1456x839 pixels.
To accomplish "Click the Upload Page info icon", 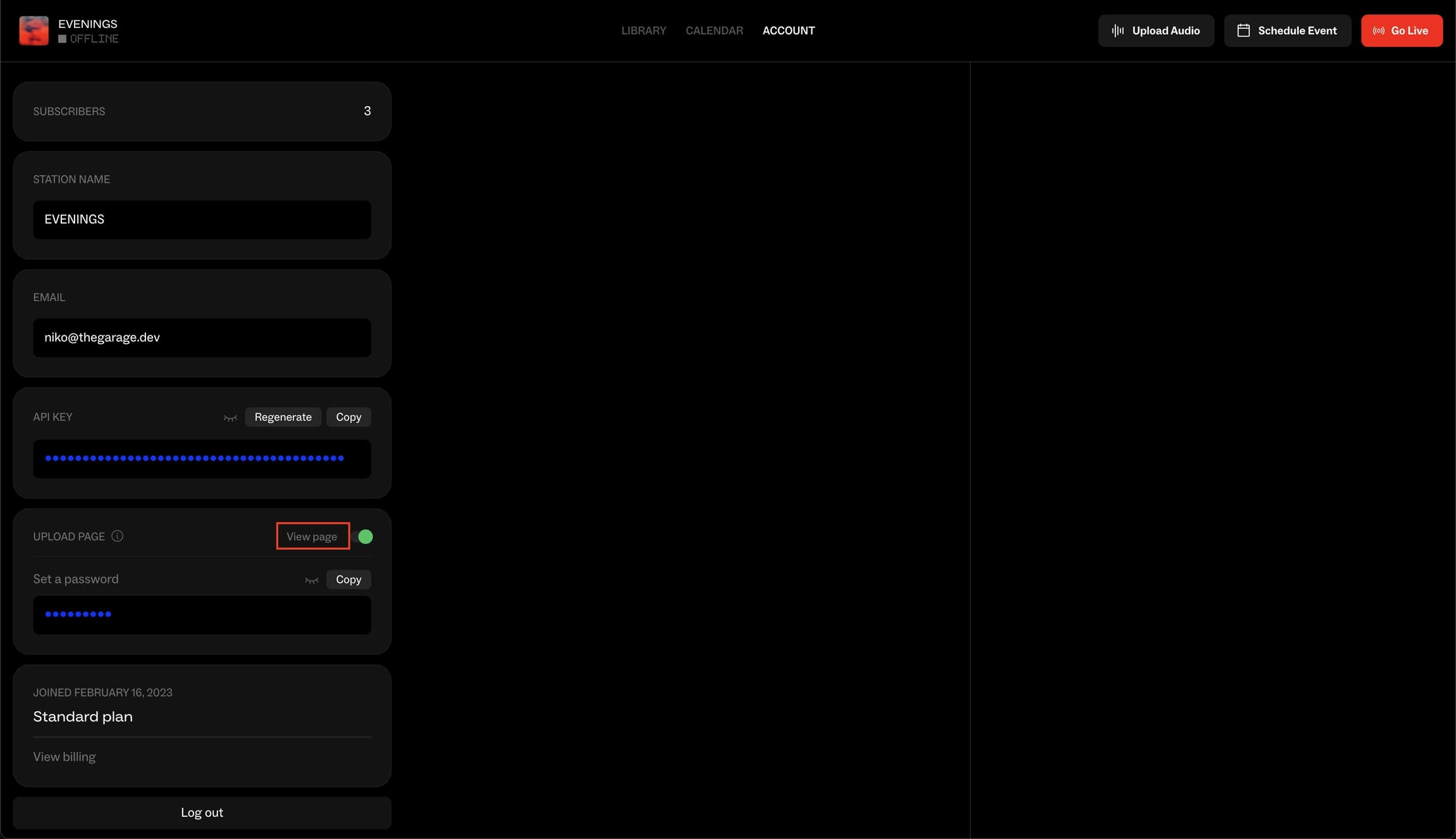I will tap(118, 536).
